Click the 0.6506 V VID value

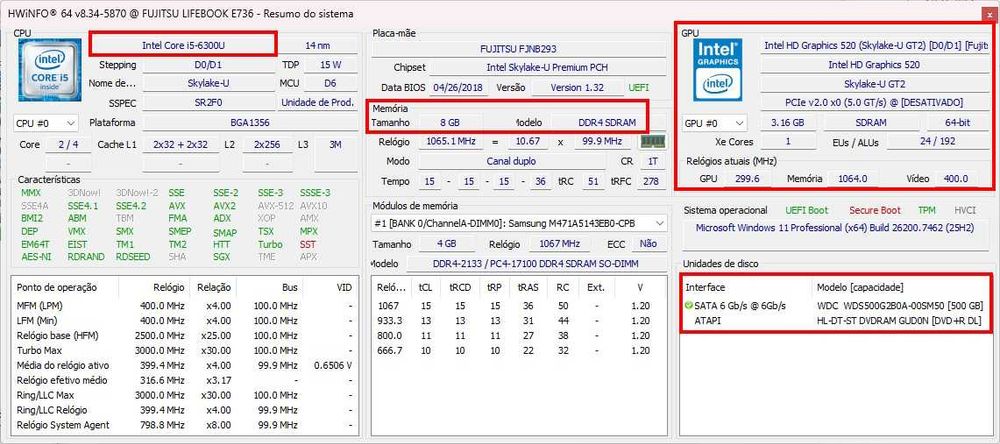[333, 366]
